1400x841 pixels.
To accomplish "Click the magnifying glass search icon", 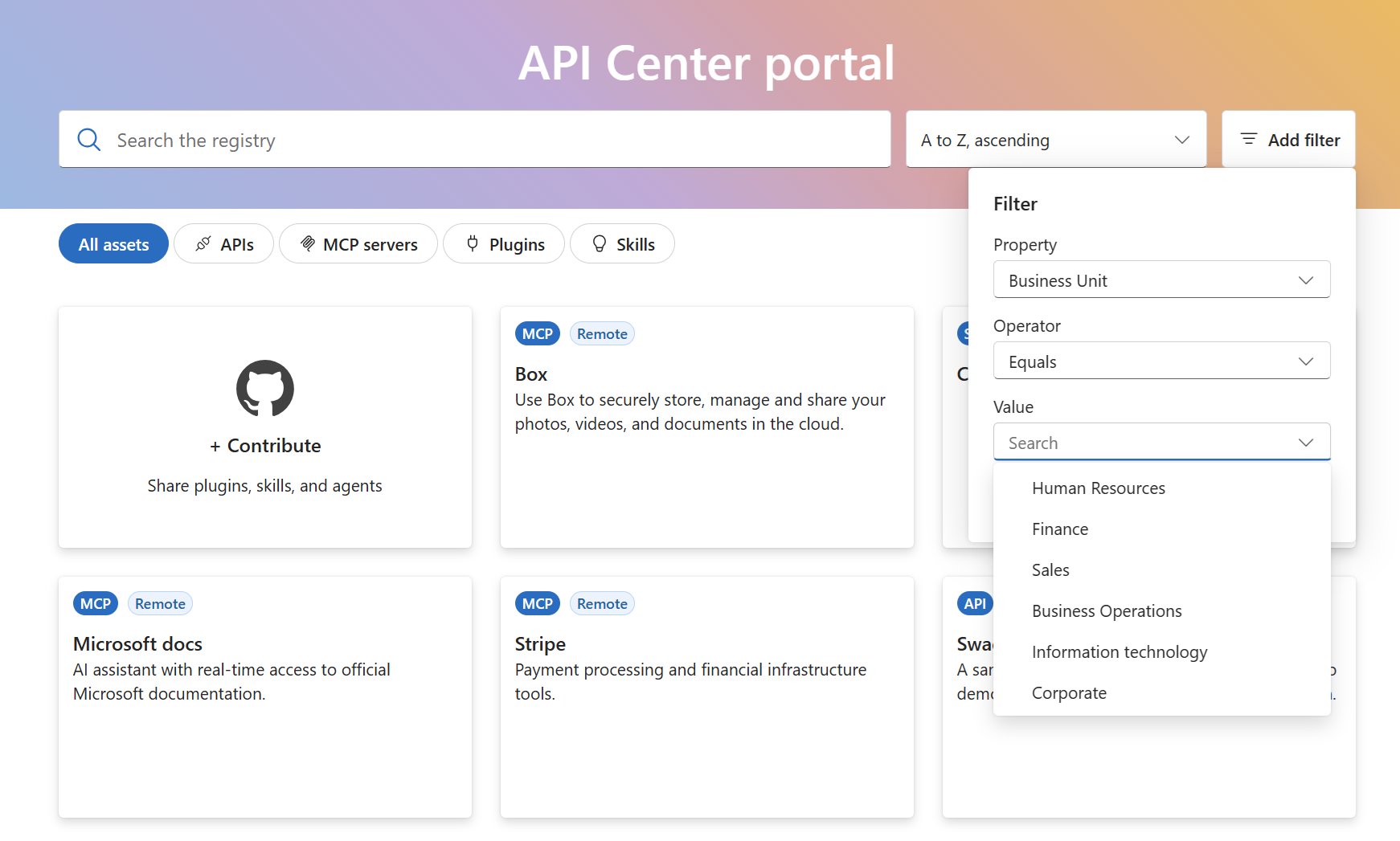I will pyautogui.click(x=88, y=140).
